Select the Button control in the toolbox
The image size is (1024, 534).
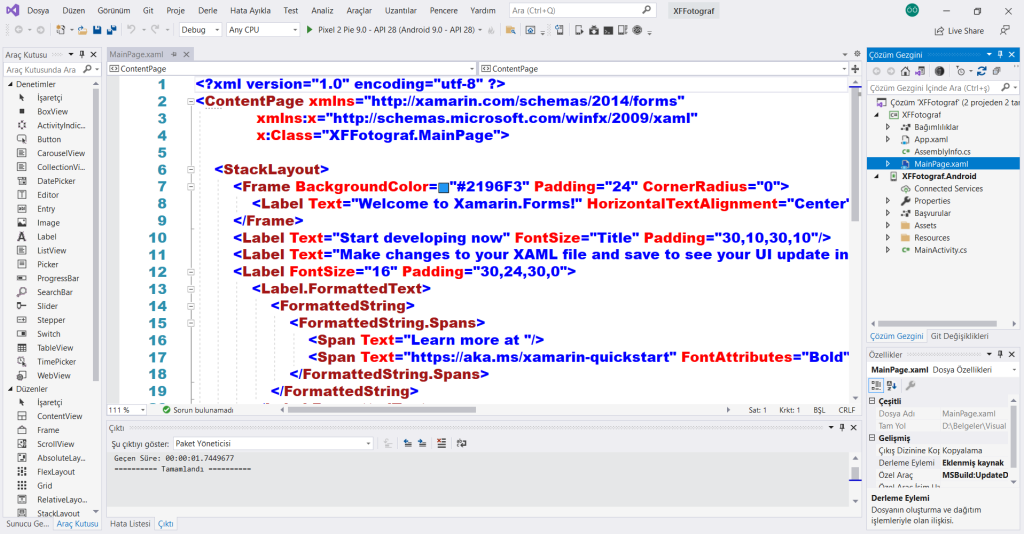[49, 139]
